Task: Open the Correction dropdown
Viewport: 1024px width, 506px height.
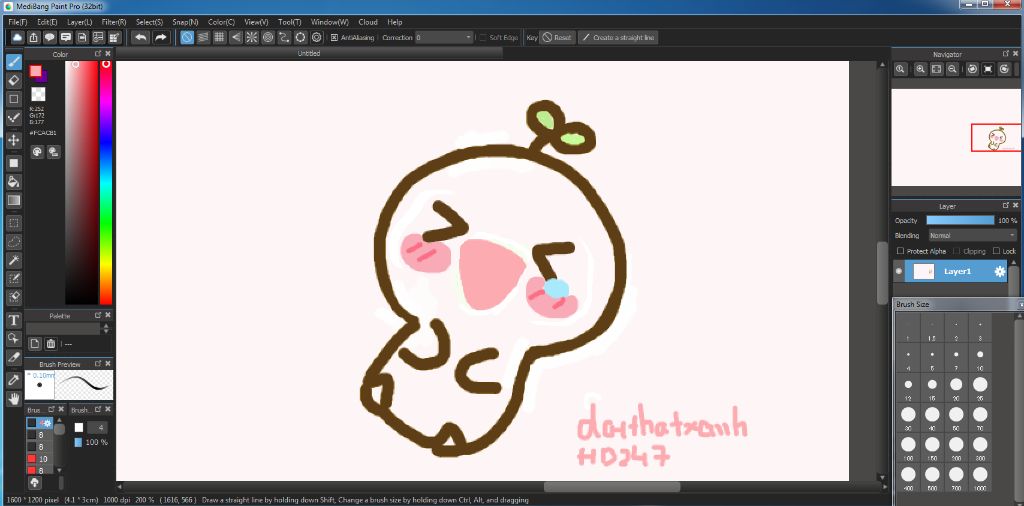Action: (443, 37)
